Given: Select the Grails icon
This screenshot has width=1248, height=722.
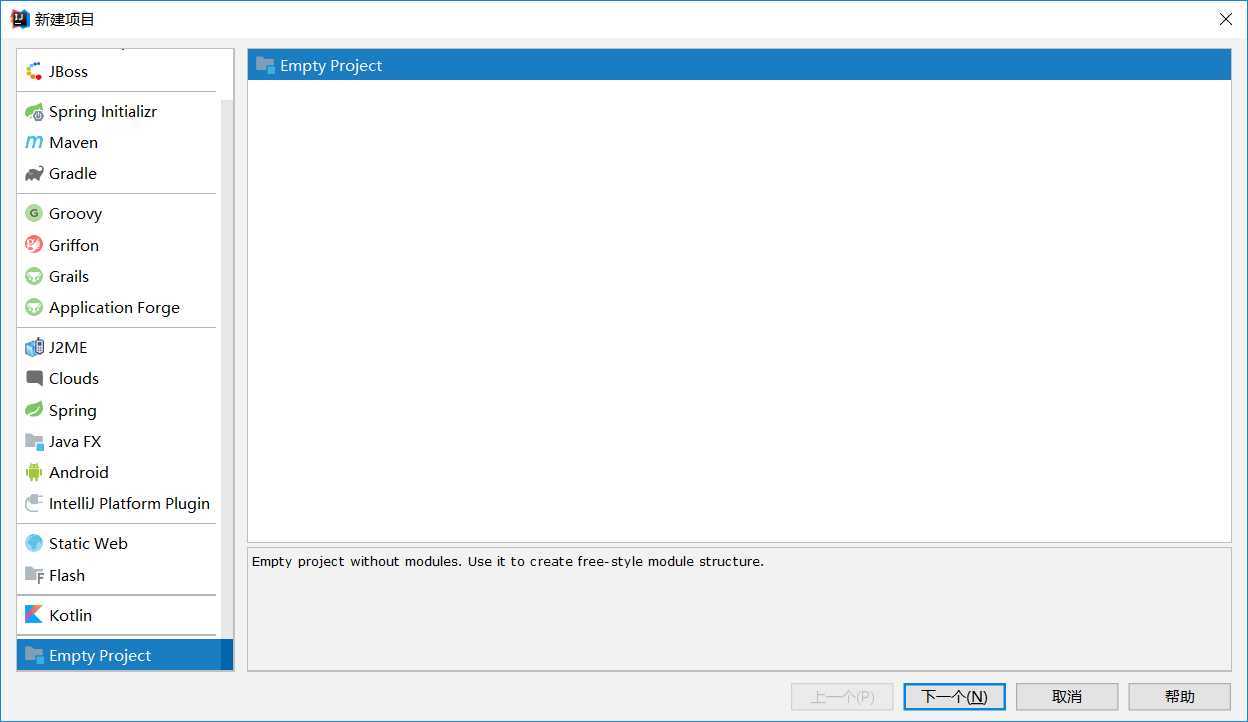Looking at the screenshot, I should pos(34,277).
